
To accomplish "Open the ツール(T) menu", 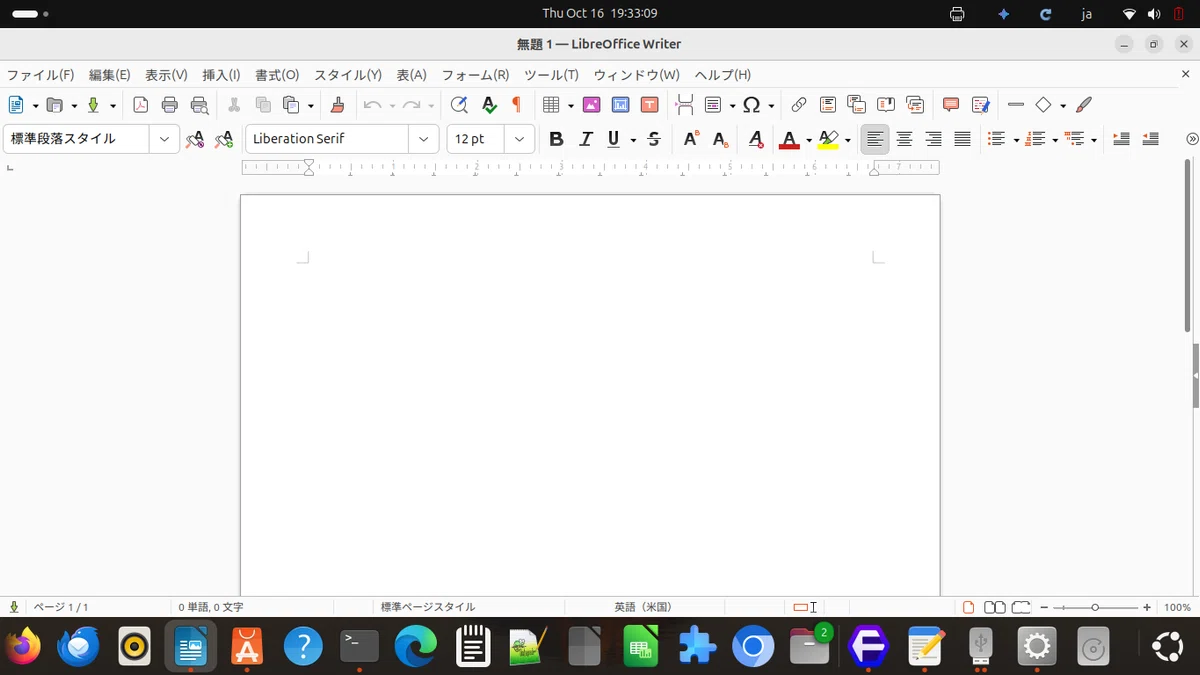I will pos(551,75).
